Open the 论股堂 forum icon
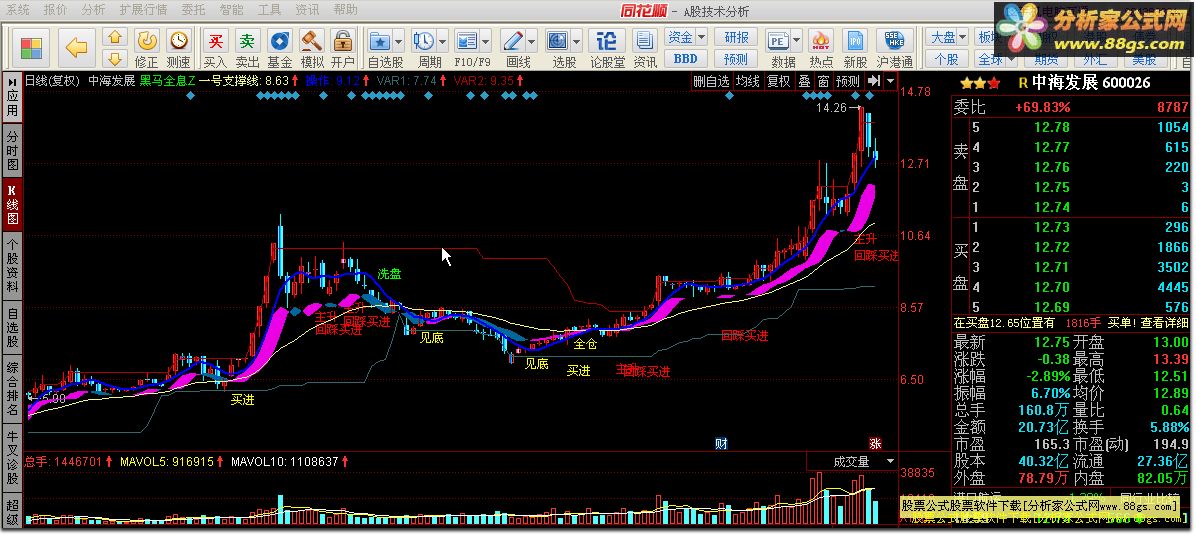The height and width of the screenshot is (535, 1196). [607, 48]
